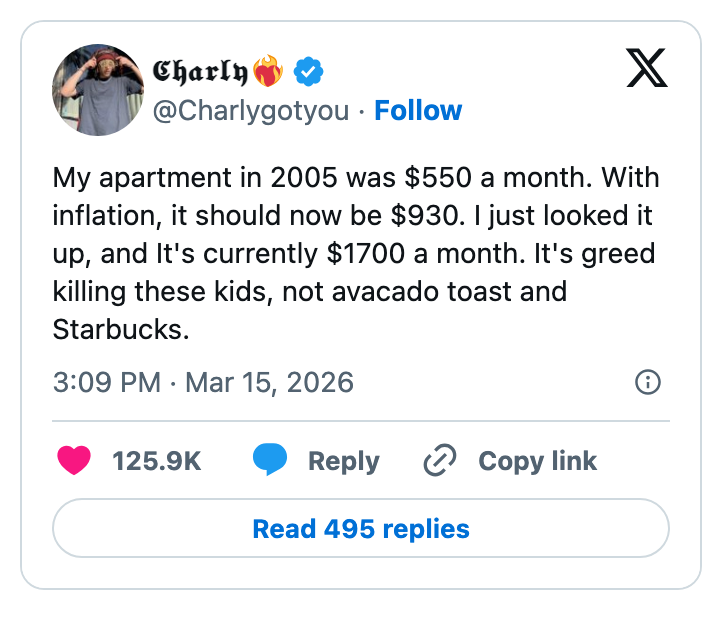
Task: Open the @Charlygotyou handle link
Action: click(251, 110)
